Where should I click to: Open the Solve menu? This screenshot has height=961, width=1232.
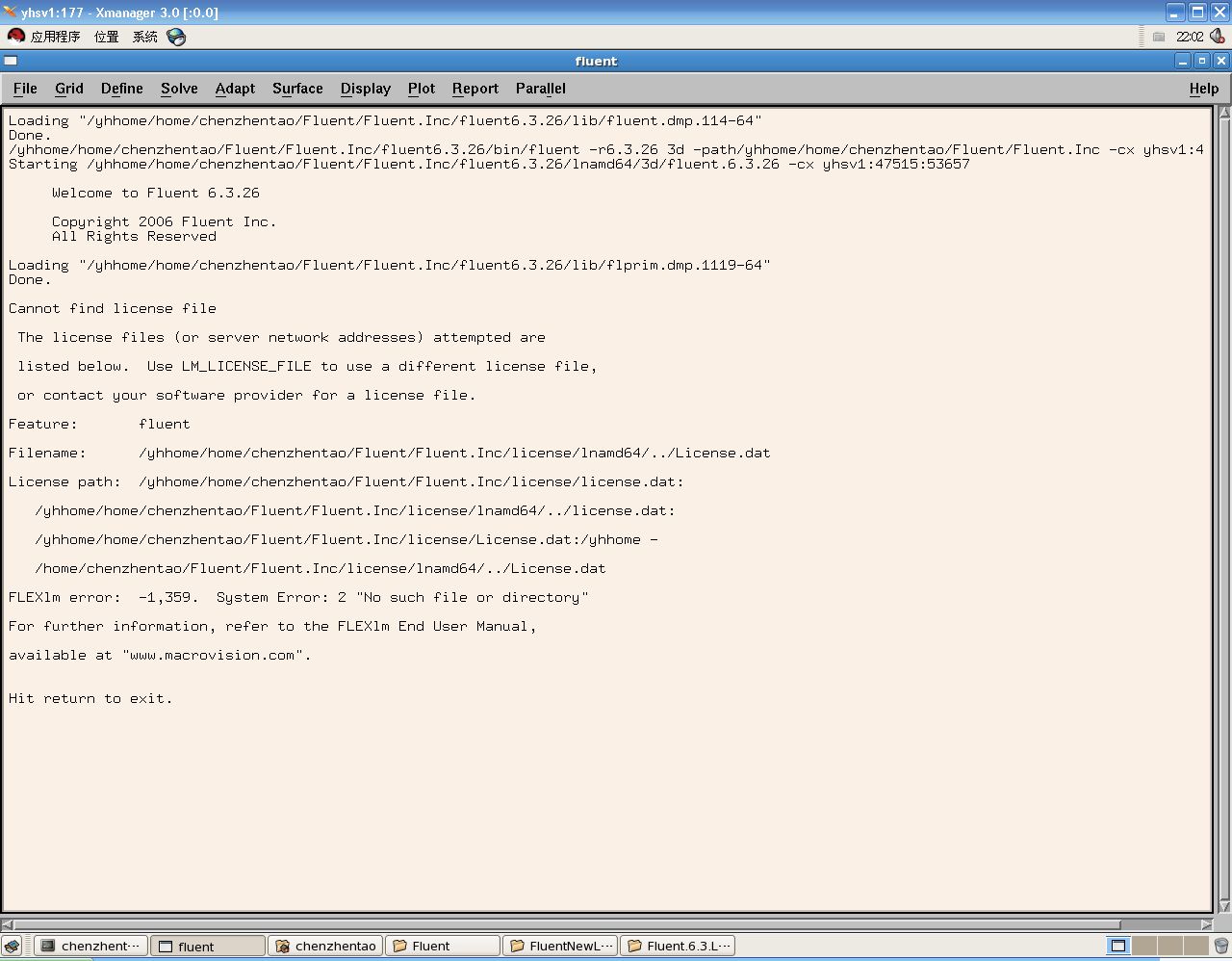pos(179,89)
